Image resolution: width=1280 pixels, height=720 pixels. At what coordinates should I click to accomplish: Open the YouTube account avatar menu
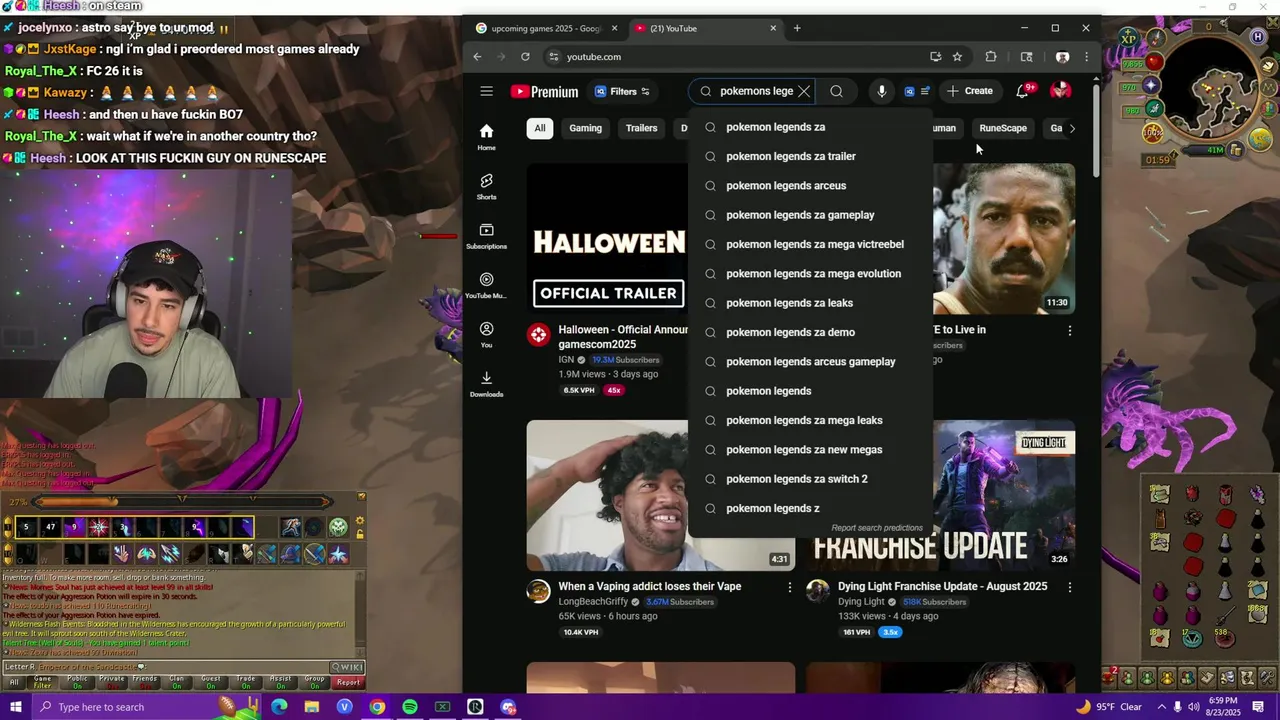[1060, 91]
